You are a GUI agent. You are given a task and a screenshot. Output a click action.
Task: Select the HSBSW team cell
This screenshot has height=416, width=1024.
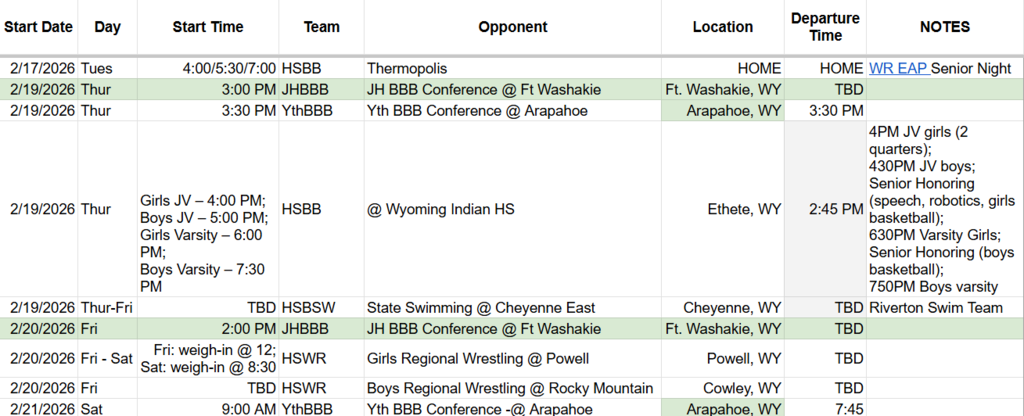[x=306, y=307]
